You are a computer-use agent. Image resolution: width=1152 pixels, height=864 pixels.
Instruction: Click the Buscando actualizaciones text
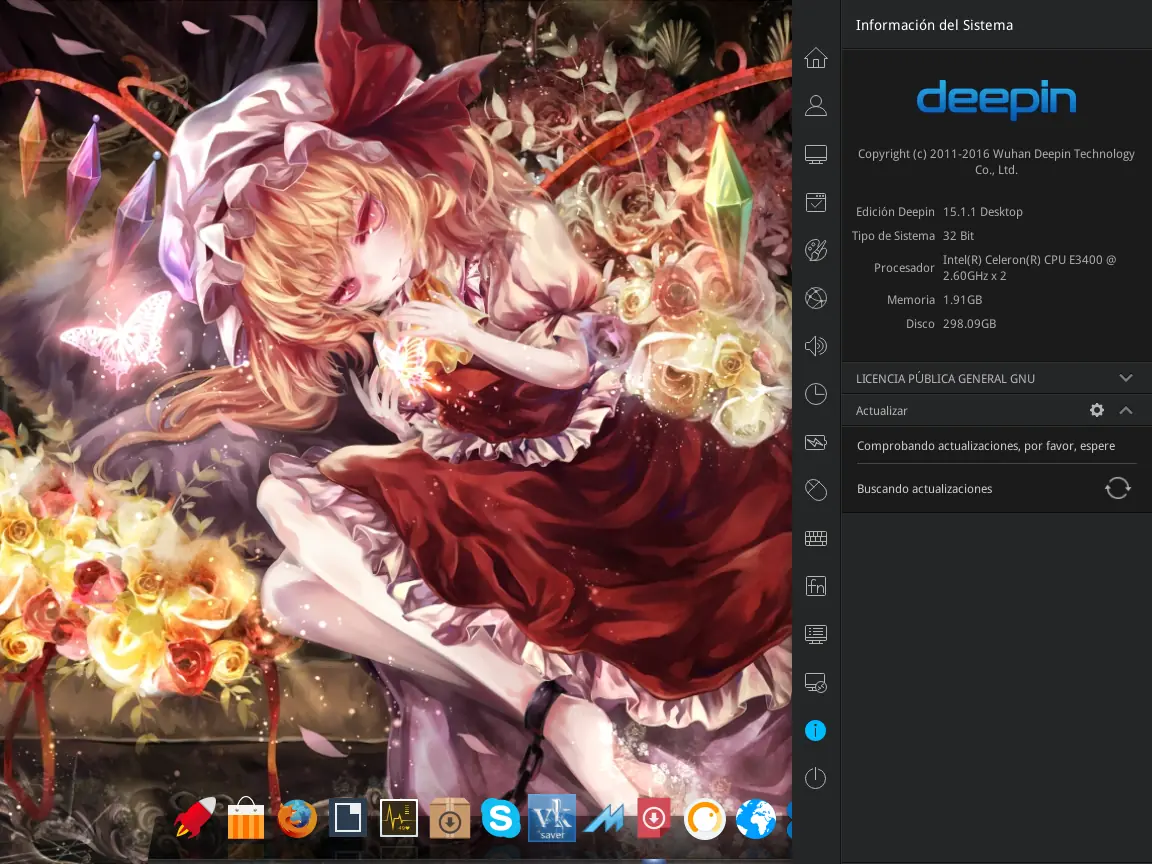pyautogui.click(x=924, y=489)
